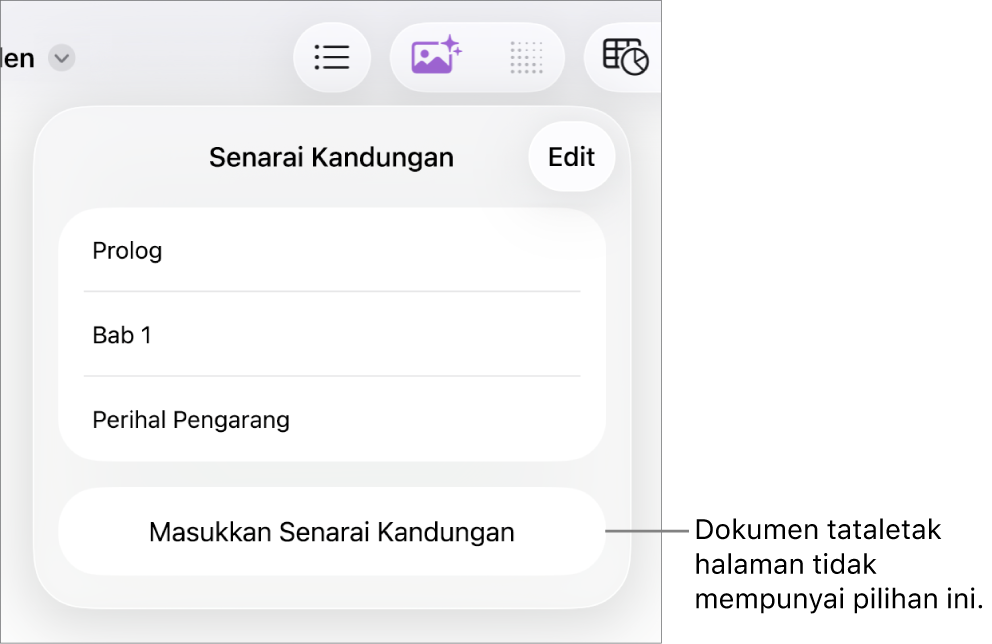Open the table of contents list icon
The height and width of the screenshot is (644, 992).
332,58
